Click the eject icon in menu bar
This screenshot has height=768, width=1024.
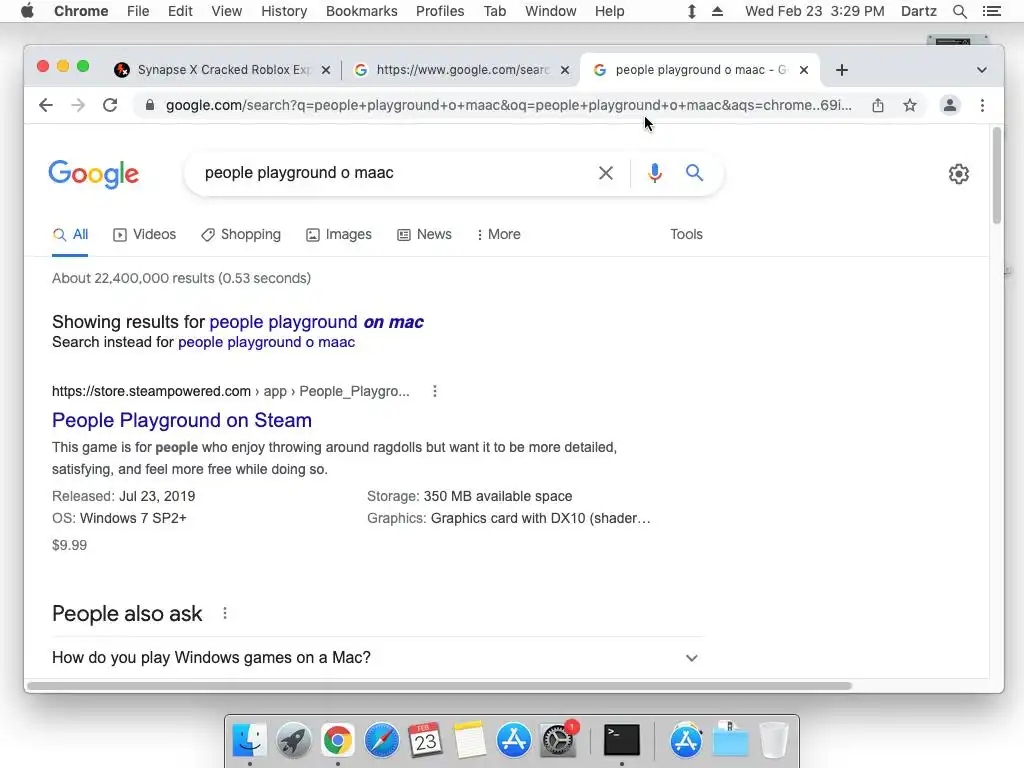pyautogui.click(x=717, y=11)
